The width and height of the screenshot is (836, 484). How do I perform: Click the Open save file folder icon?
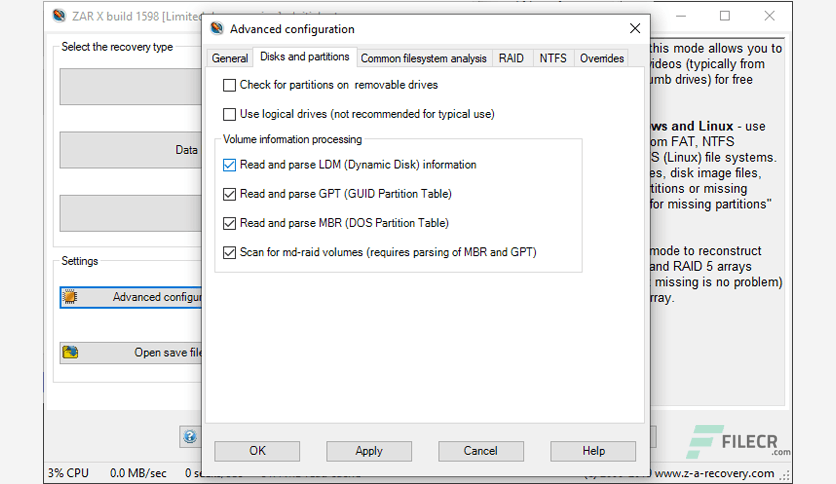(x=70, y=352)
